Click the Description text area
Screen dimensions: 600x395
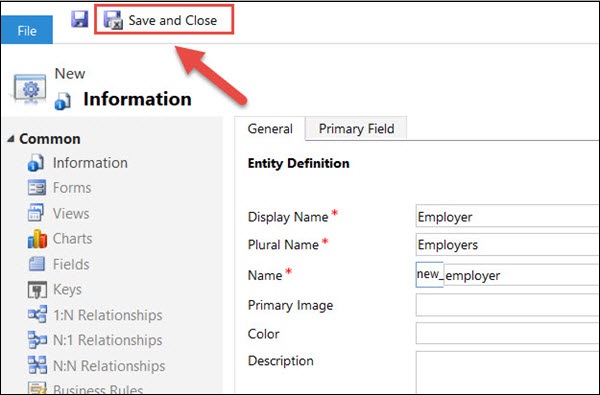pos(507,372)
